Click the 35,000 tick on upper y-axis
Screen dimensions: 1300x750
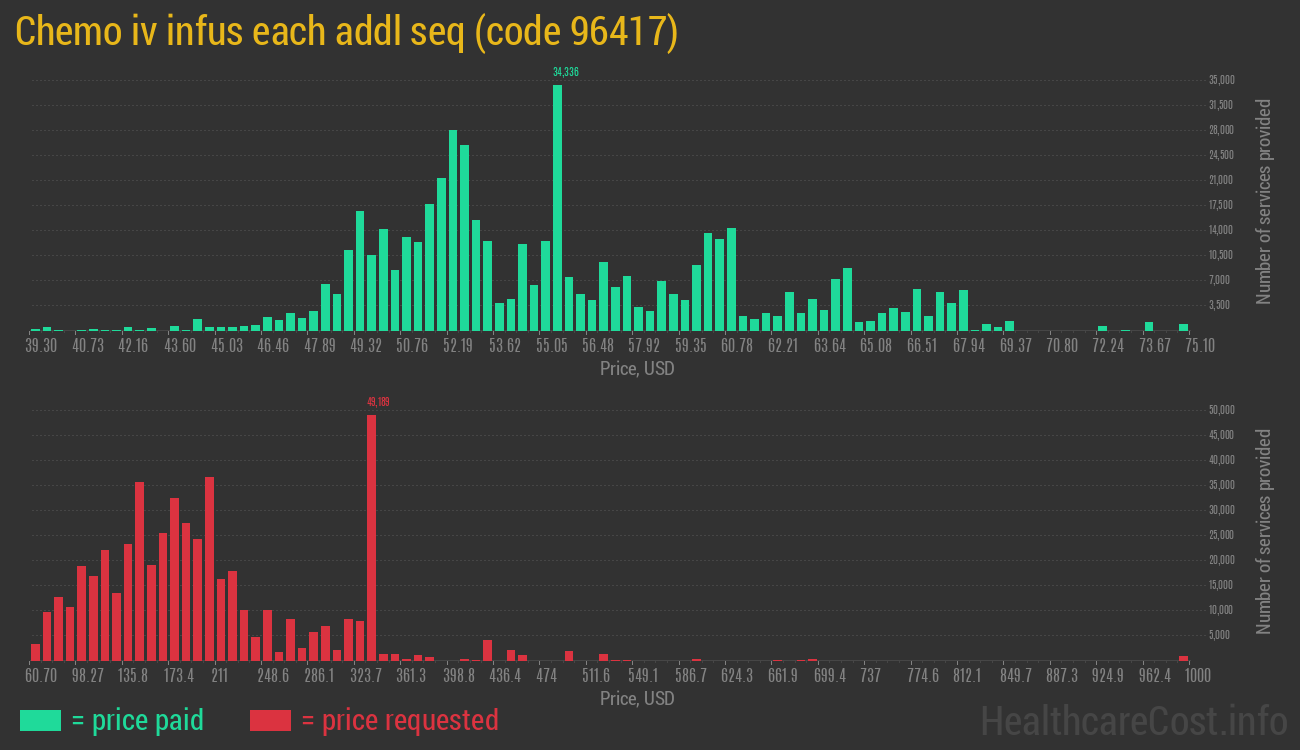(1221, 80)
